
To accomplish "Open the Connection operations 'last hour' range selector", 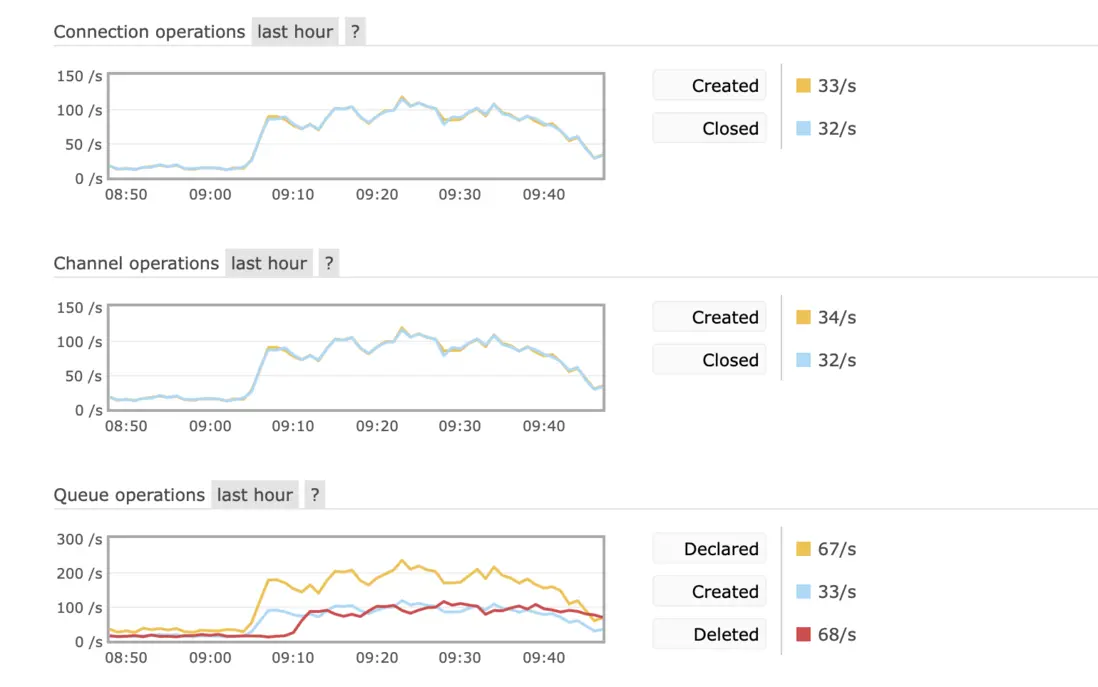I will point(295,32).
